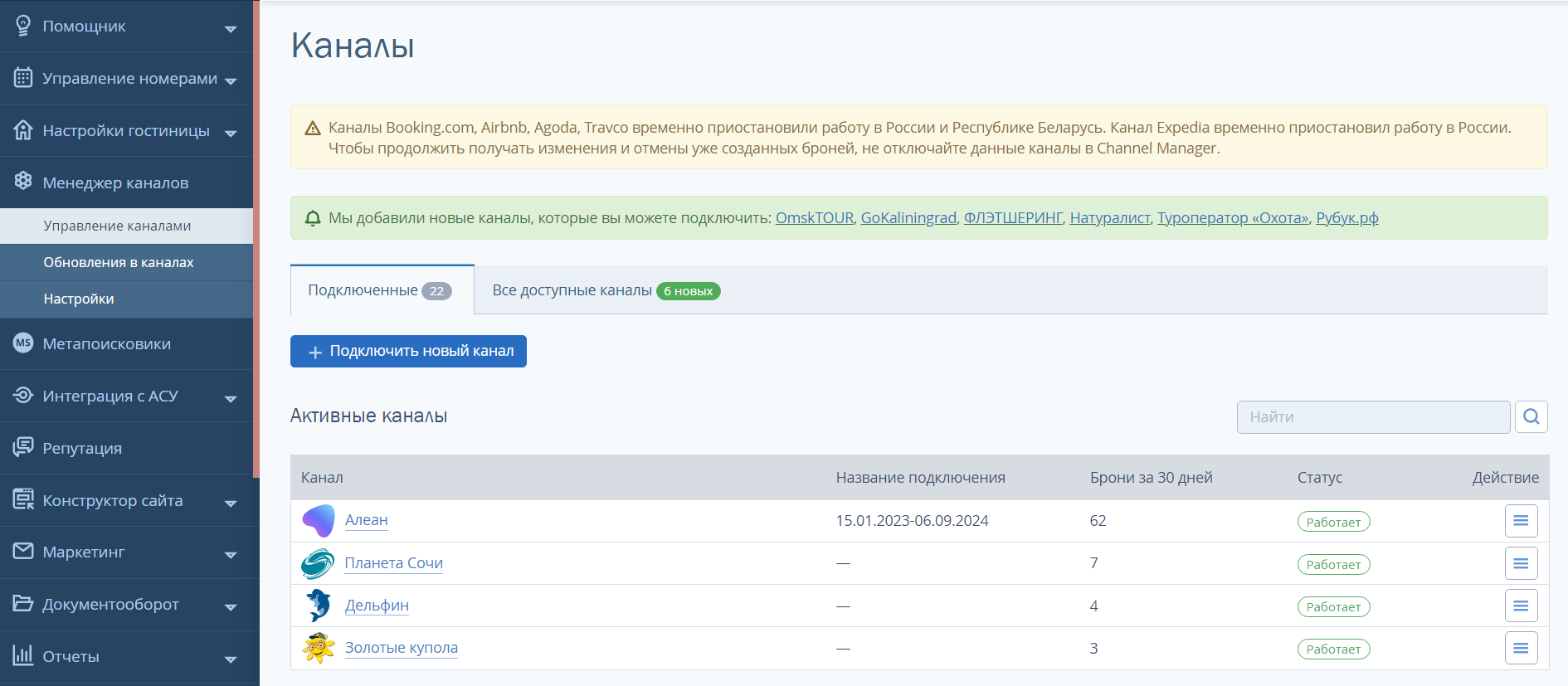The width and height of the screenshot is (1568, 686).
Task: Expand the Маркетинг sidebar section
Action: pos(231,554)
